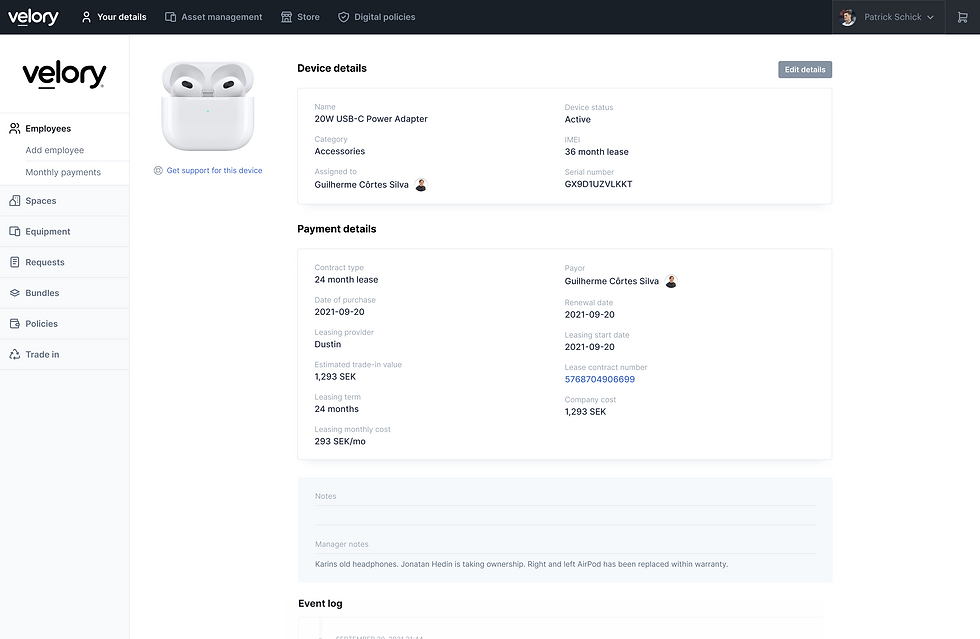Click the Velory logo in top bar
Viewport: 980px width, 639px height.
[x=33, y=17]
